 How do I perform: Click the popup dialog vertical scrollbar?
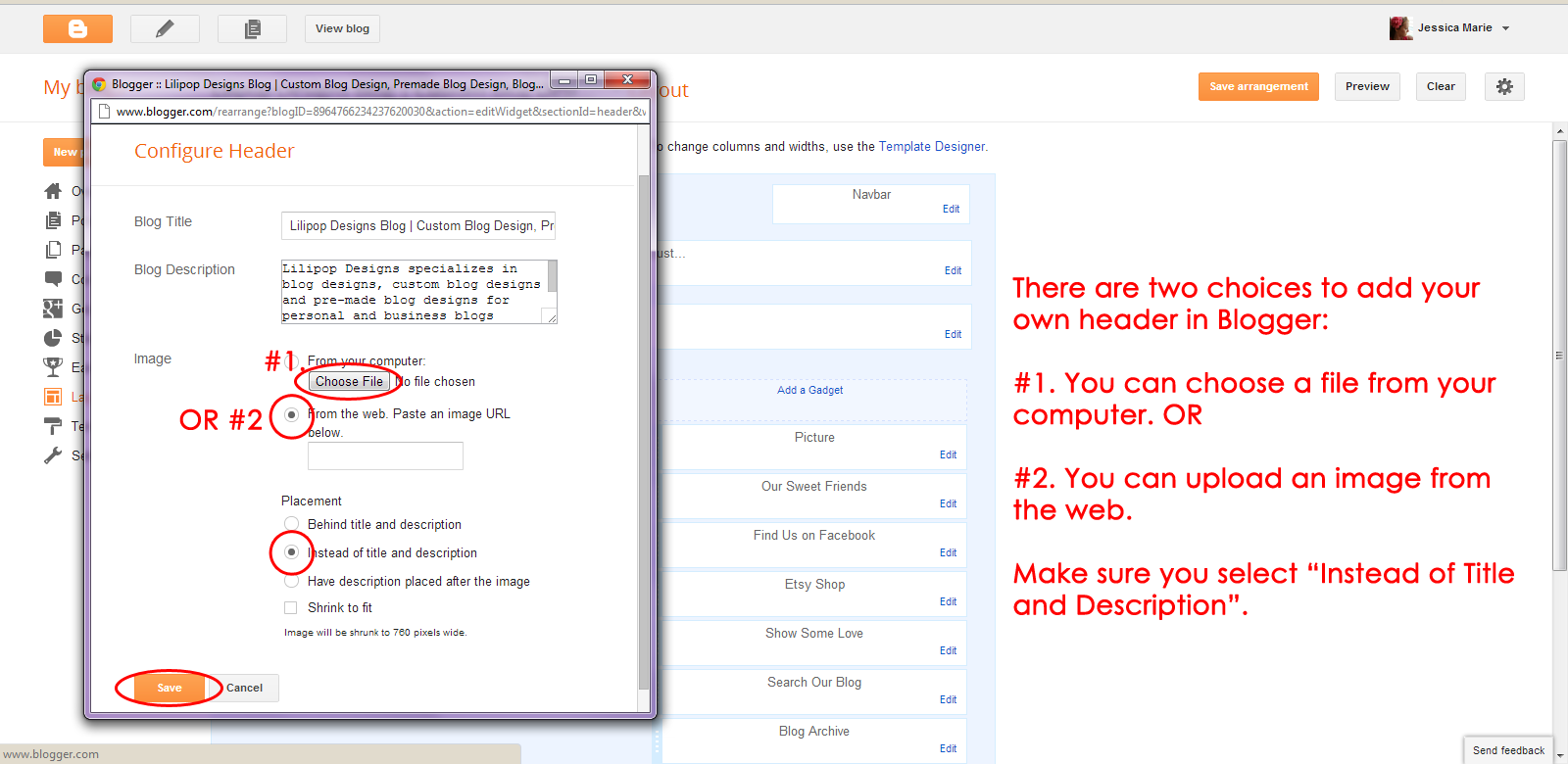(643, 431)
